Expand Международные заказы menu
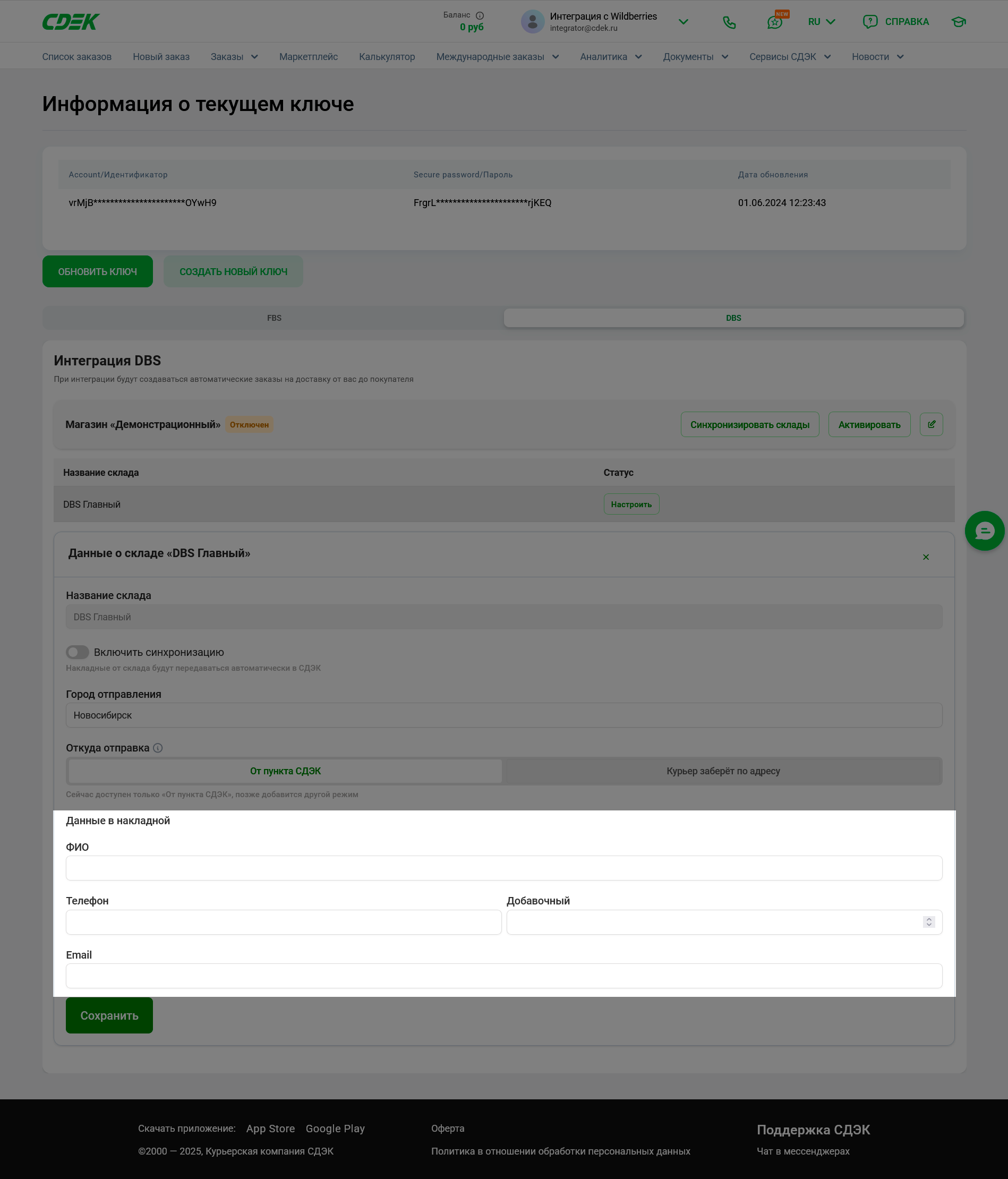The height and width of the screenshot is (1179, 1008). 498,57
